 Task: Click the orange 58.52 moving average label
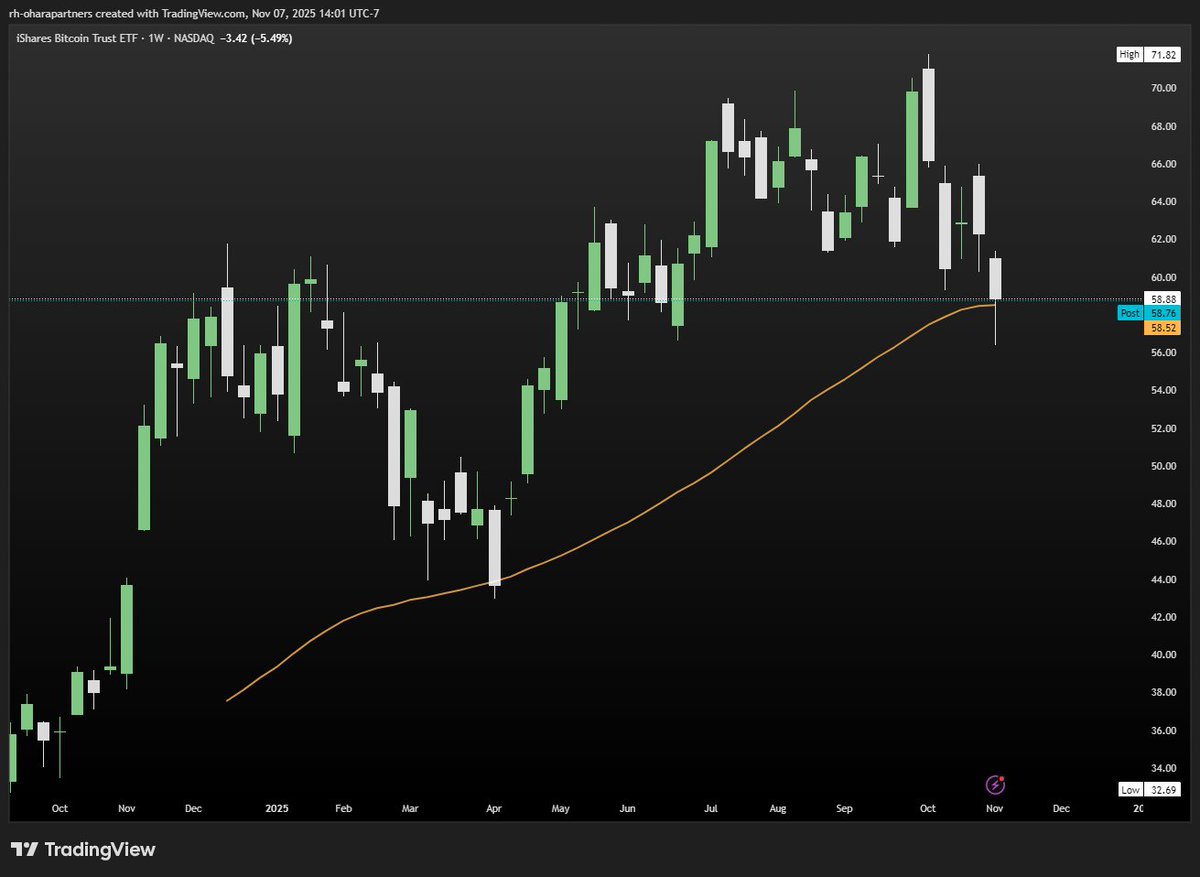(1163, 327)
